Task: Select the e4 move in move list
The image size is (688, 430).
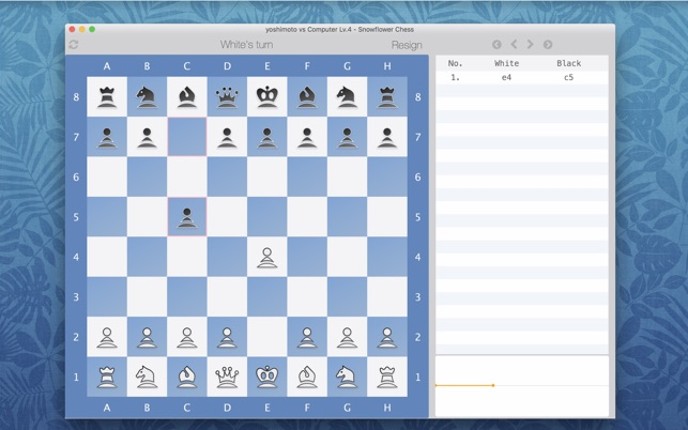Action: 506,77
